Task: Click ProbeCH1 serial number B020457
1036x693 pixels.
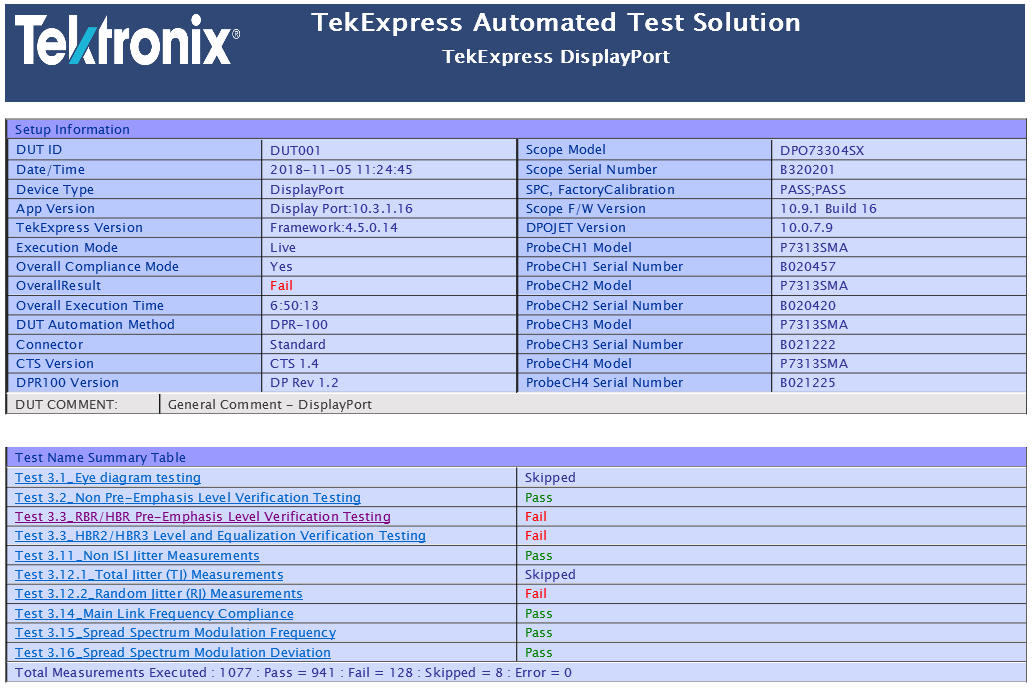Action: click(x=808, y=267)
